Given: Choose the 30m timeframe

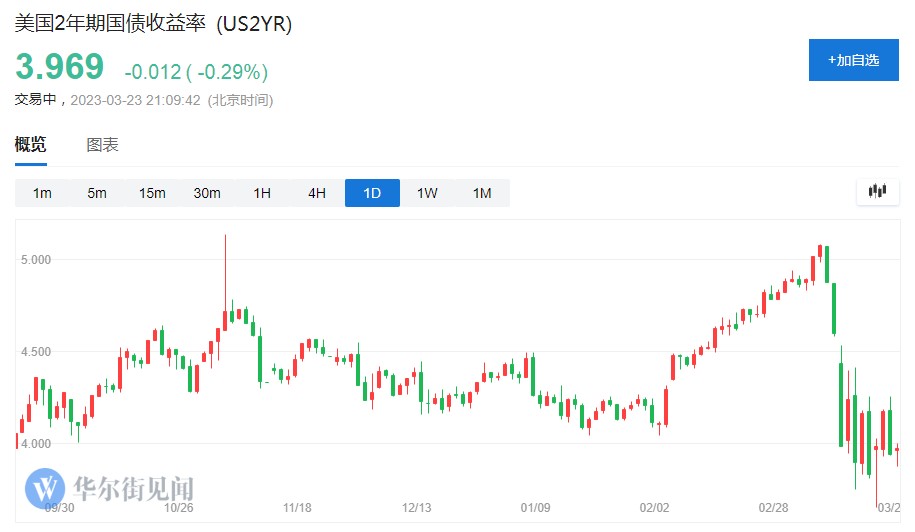Looking at the screenshot, I should [x=207, y=193].
